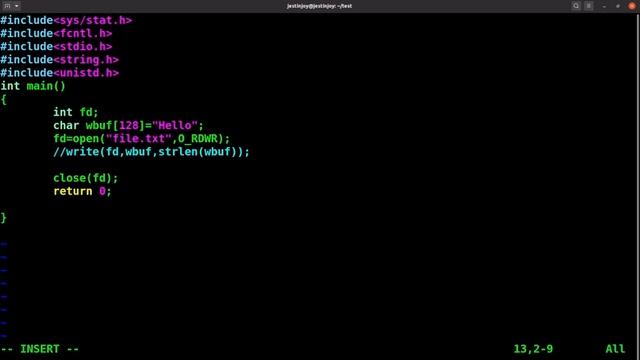Click the "file.txt" string
Screen dimensions: 640x360
coord(138,138)
